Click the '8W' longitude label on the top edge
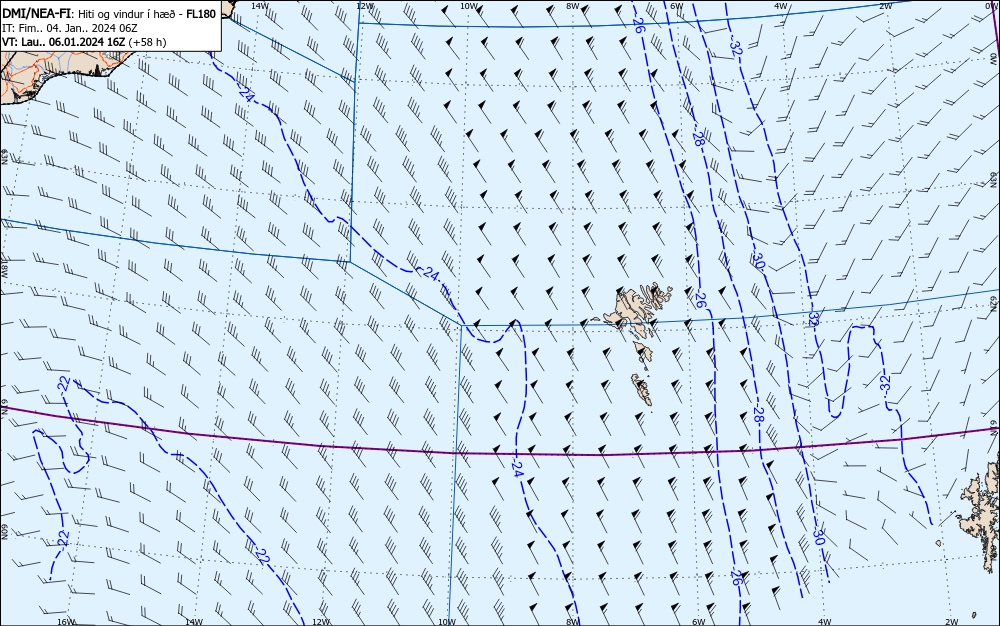 pos(573,5)
